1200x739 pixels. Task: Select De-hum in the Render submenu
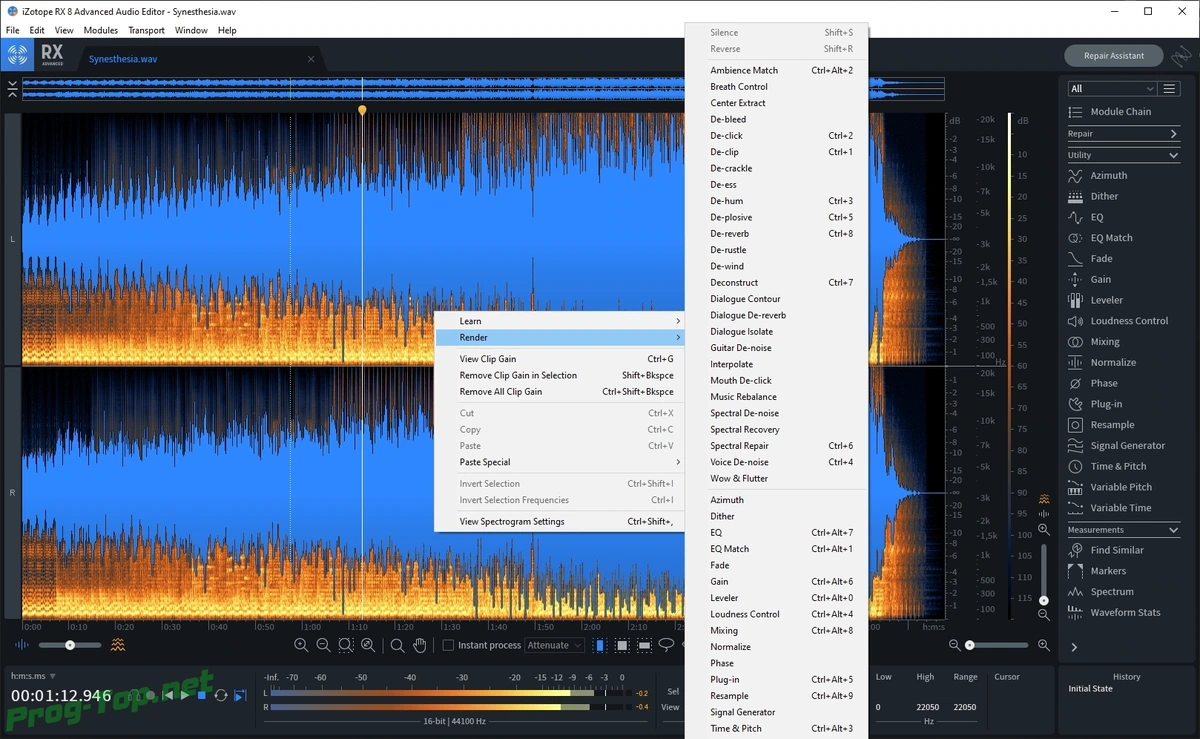(x=777, y=201)
